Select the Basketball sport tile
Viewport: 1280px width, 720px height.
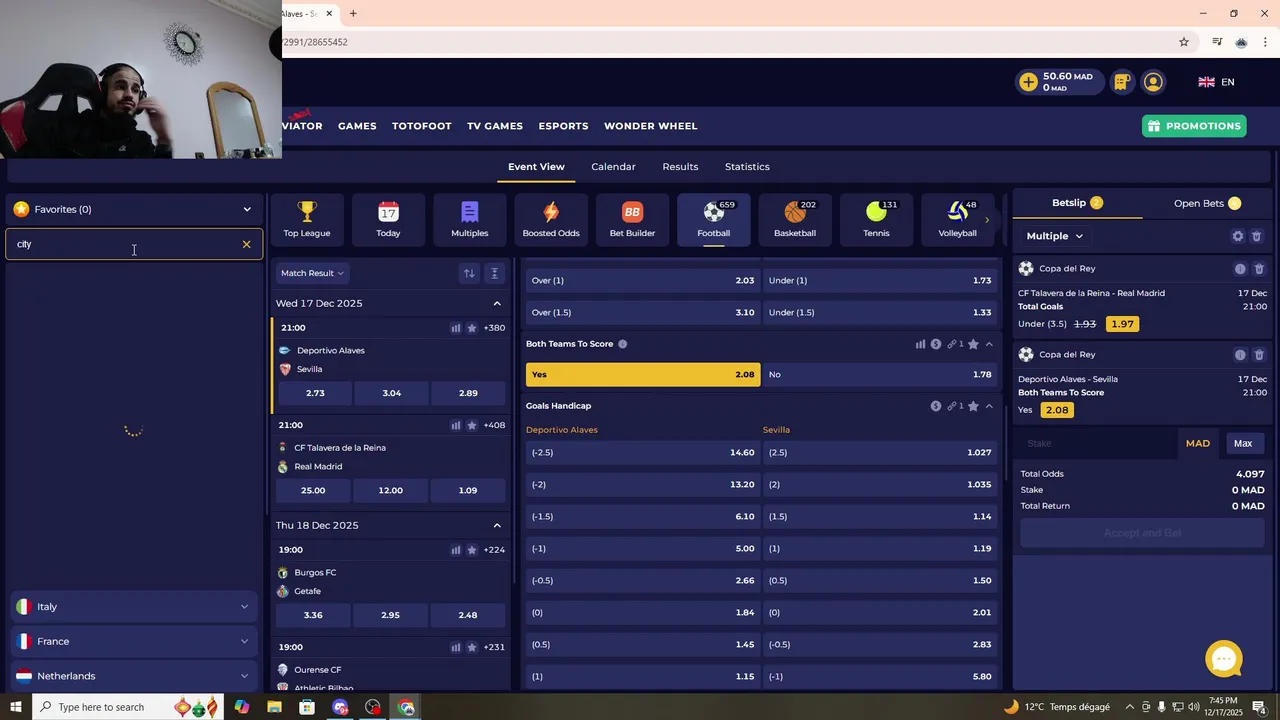(x=795, y=219)
